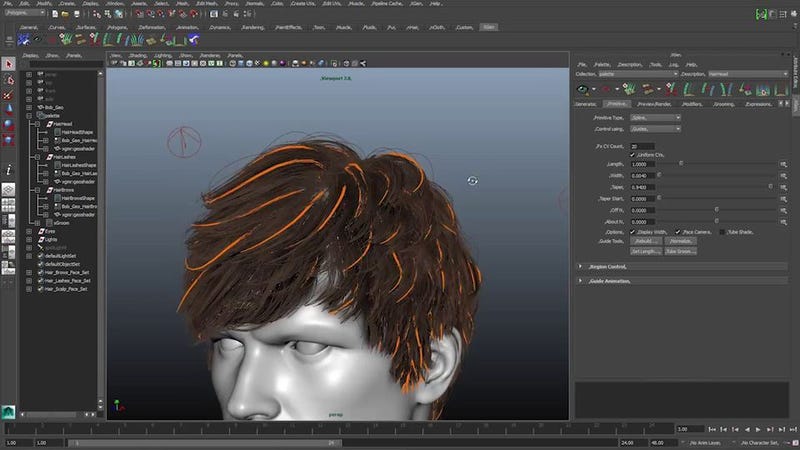Image resolution: width=800 pixels, height=450 pixels.
Task: Choose the Lasso select tool
Action: point(8,80)
